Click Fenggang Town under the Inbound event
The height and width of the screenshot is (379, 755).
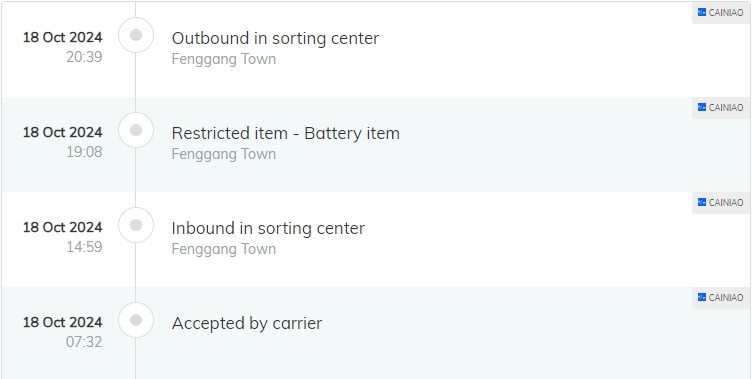pyautogui.click(x=224, y=249)
